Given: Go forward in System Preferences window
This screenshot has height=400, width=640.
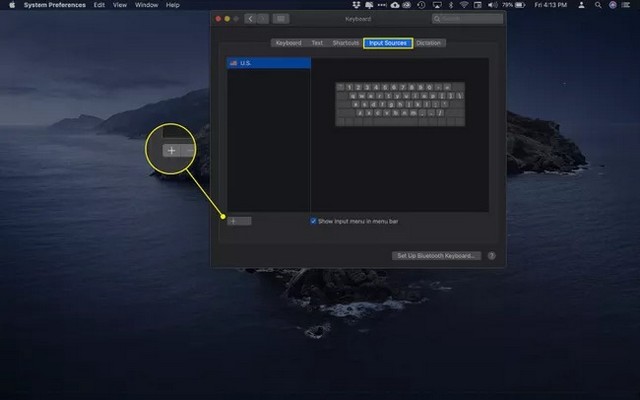Looking at the screenshot, I should (263, 19).
